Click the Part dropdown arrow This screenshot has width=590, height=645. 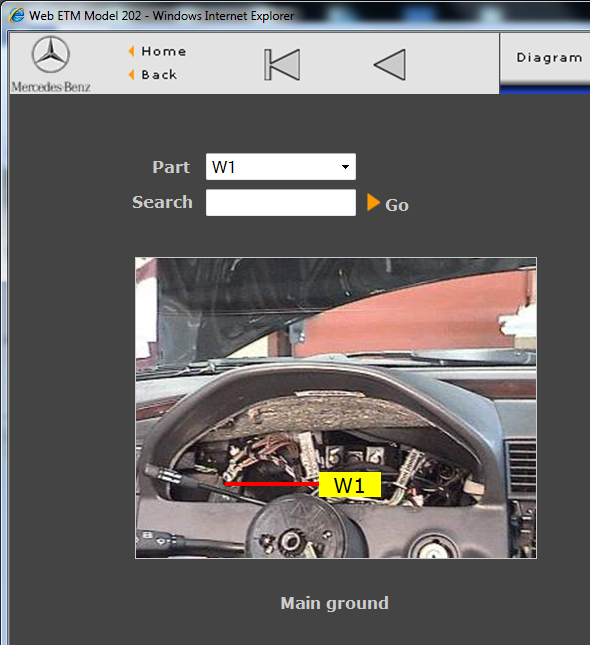pyautogui.click(x=345, y=167)
